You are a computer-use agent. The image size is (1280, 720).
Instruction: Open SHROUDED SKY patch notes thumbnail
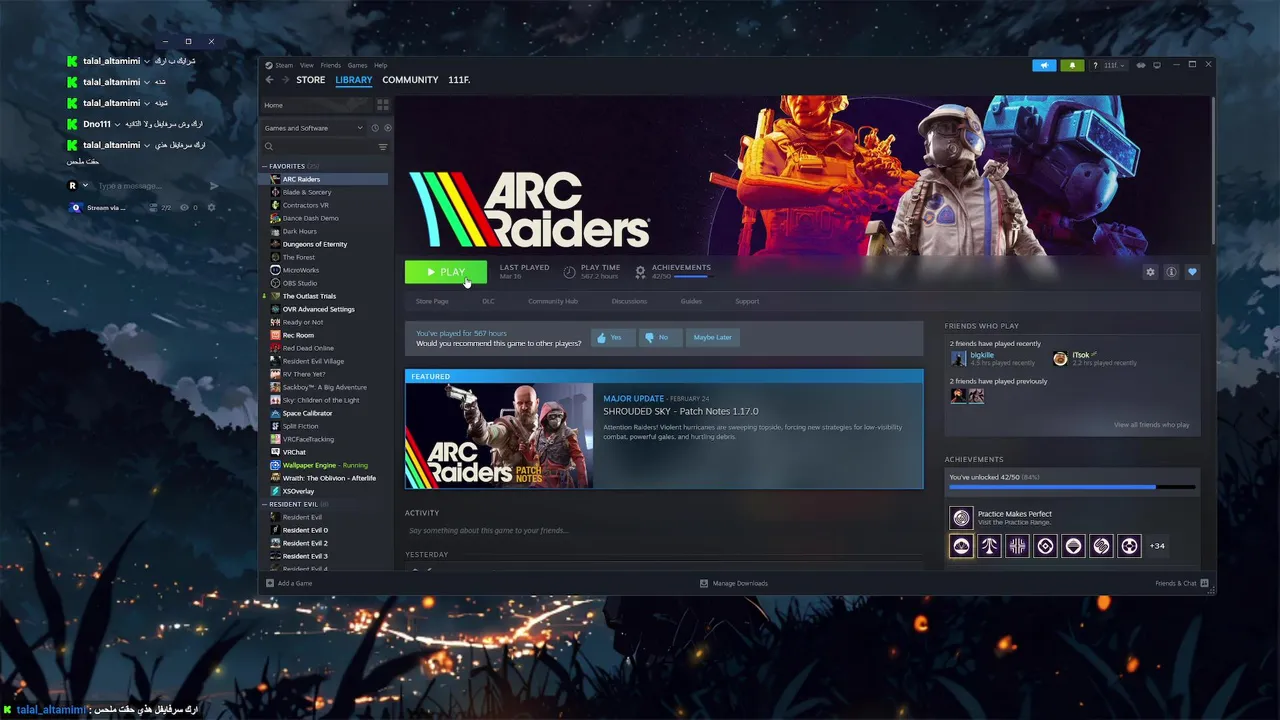point(499,436)
